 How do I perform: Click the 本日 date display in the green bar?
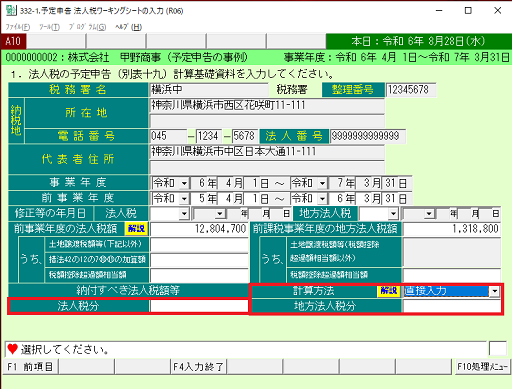(x=419, y=41)
